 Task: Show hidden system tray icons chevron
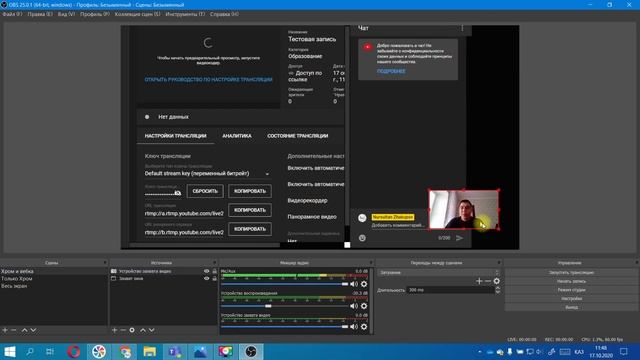coord(479,351)
